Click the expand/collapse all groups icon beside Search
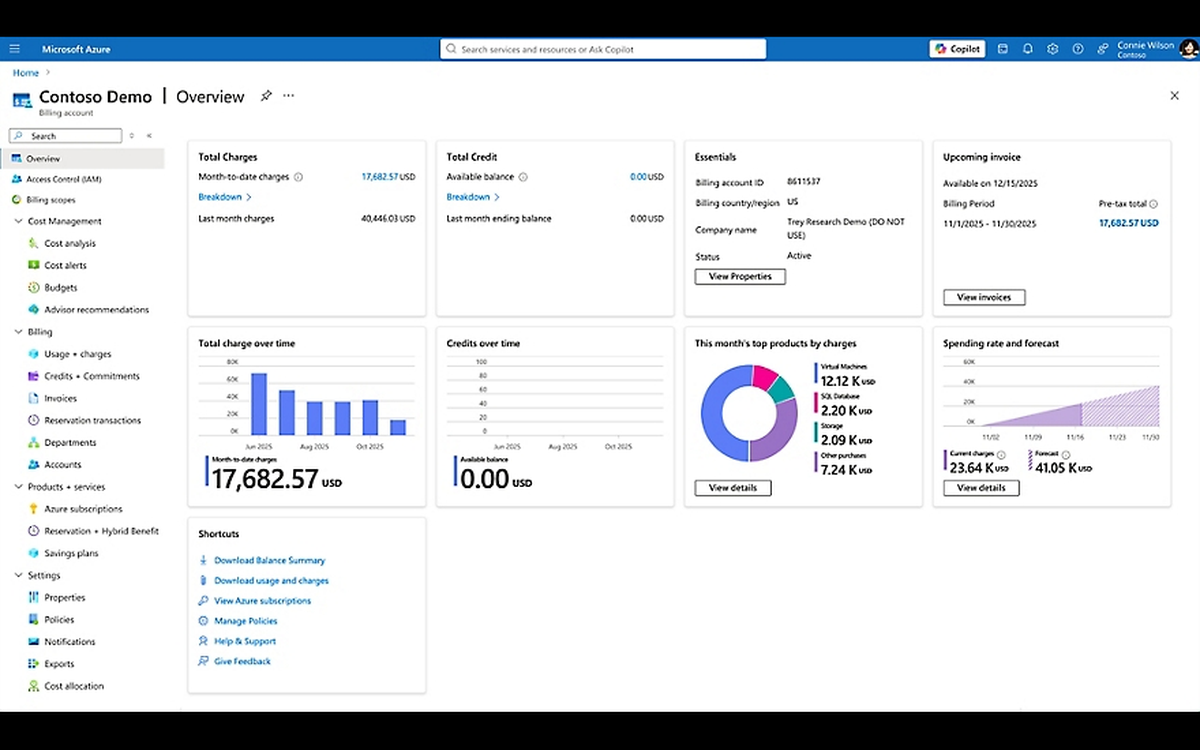This screenshot has width=1200, height=750. point(132,135)
